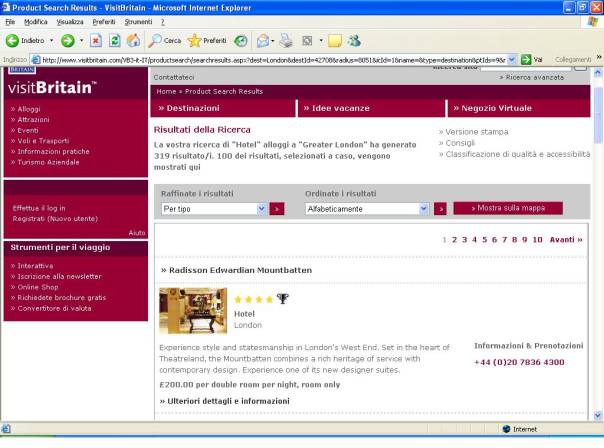Click the Stop page loading icon

pyautogui.click(x=96, y=40)
